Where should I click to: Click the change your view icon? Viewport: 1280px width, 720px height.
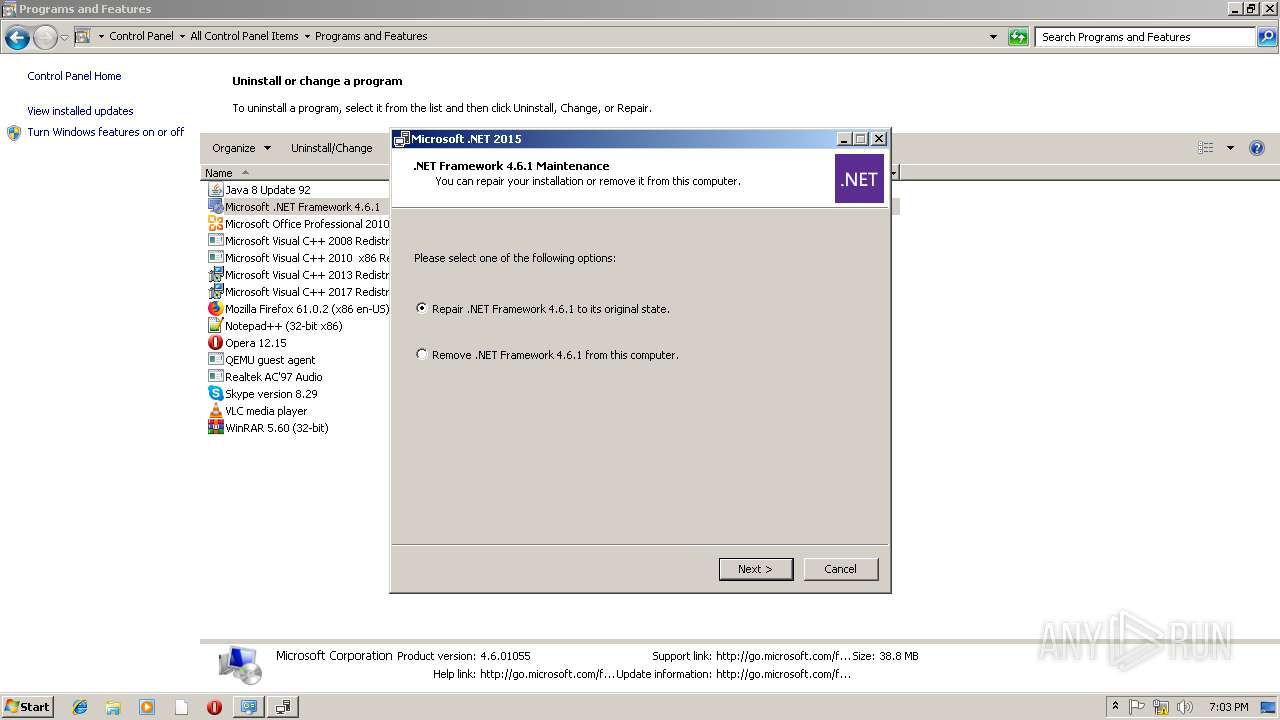point(1206,148)
